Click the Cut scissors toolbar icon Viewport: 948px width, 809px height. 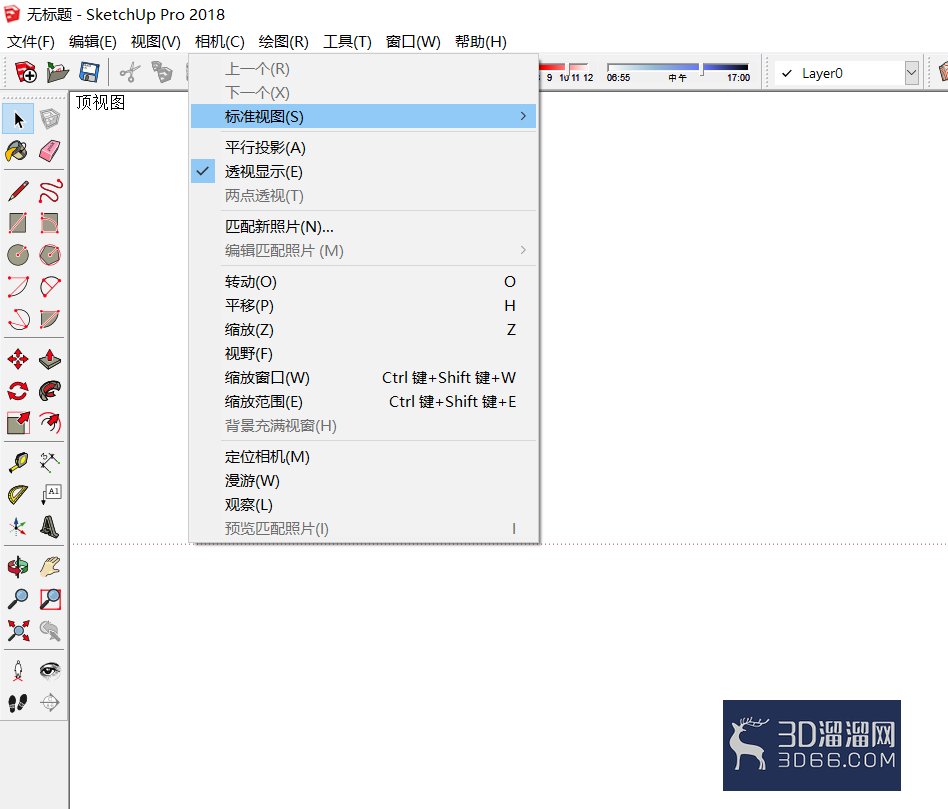[x=129, y=73]
